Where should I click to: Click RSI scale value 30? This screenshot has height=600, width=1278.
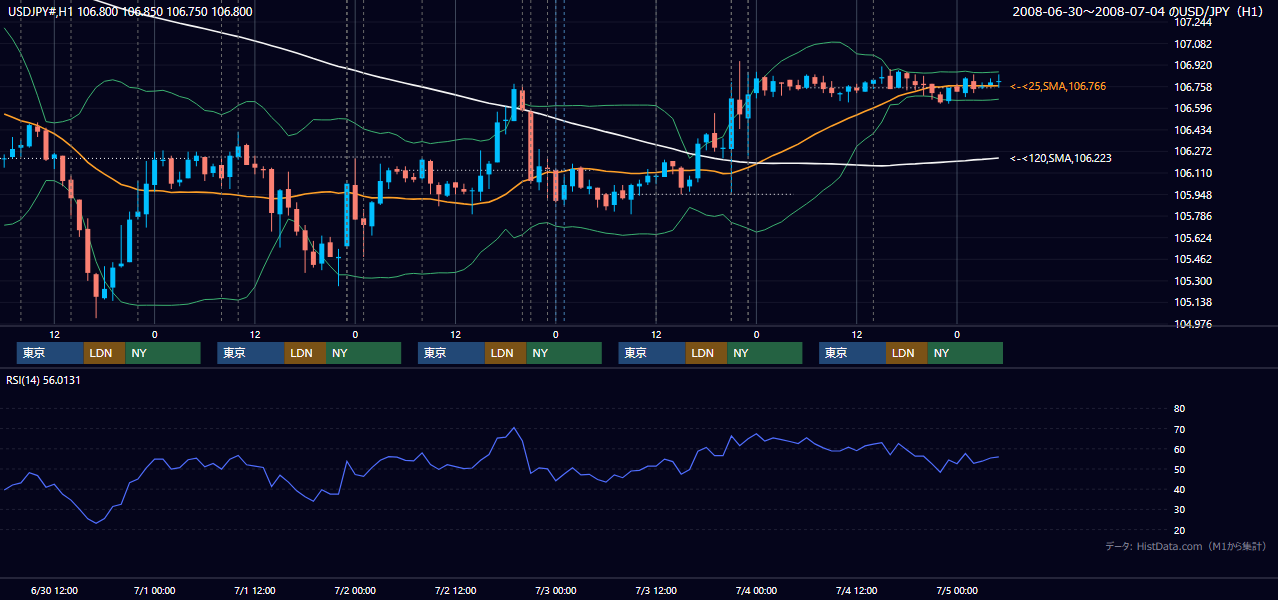coord(1179,510)
